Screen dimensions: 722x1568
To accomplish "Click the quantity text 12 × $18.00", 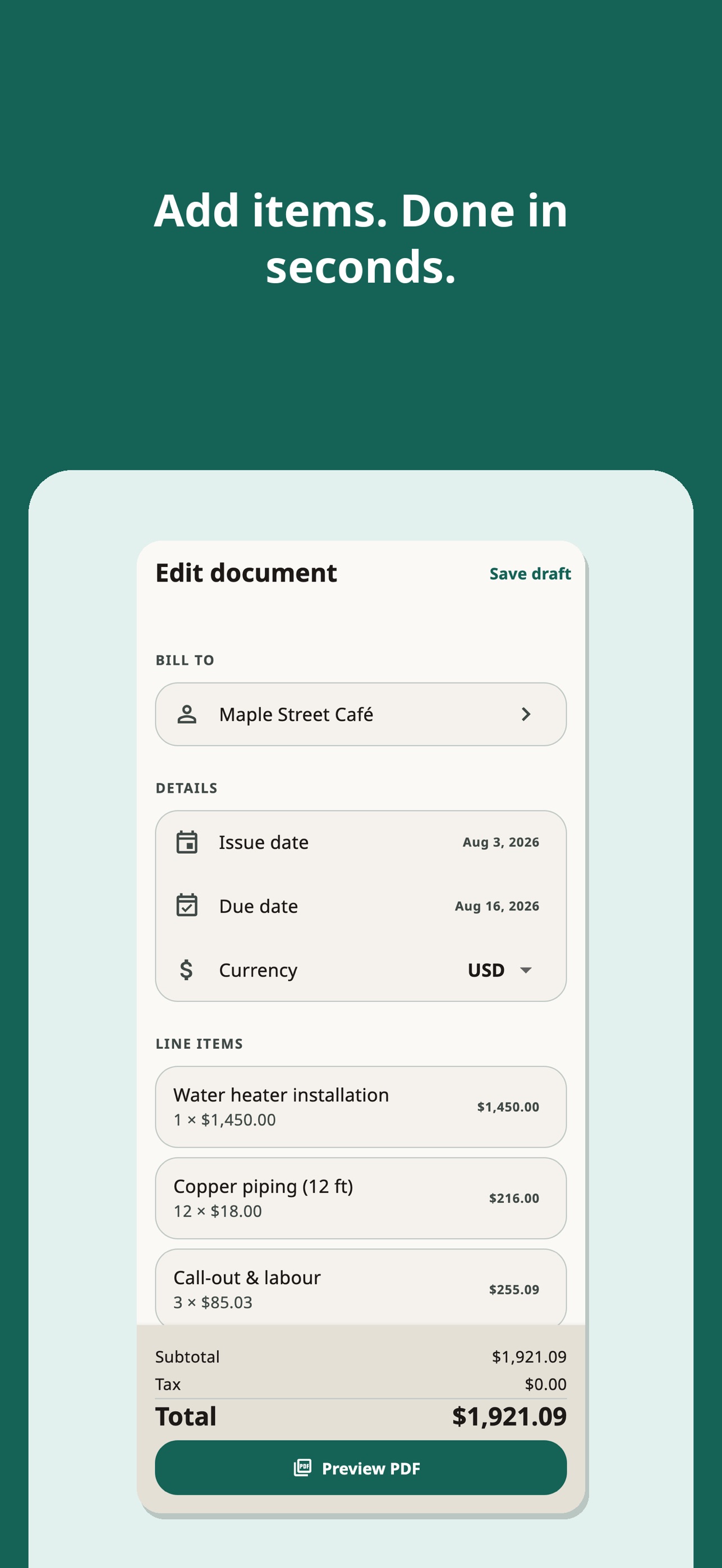I will click(217, 1211).
